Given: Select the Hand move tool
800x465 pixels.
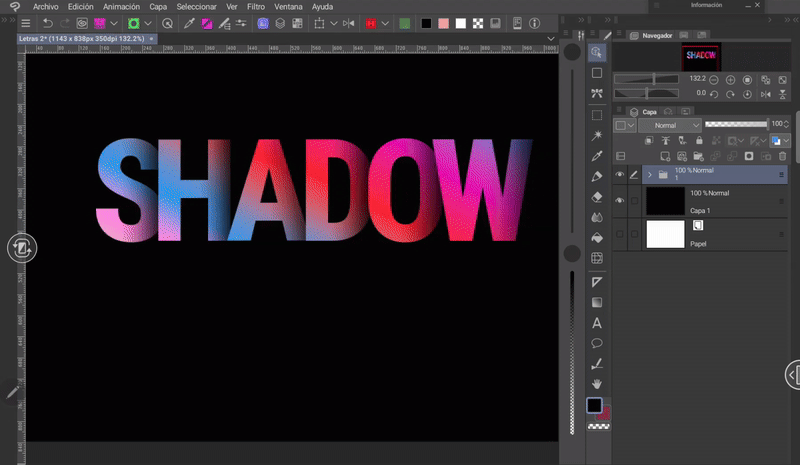Looking at the screenshot, I should (597, 383).
